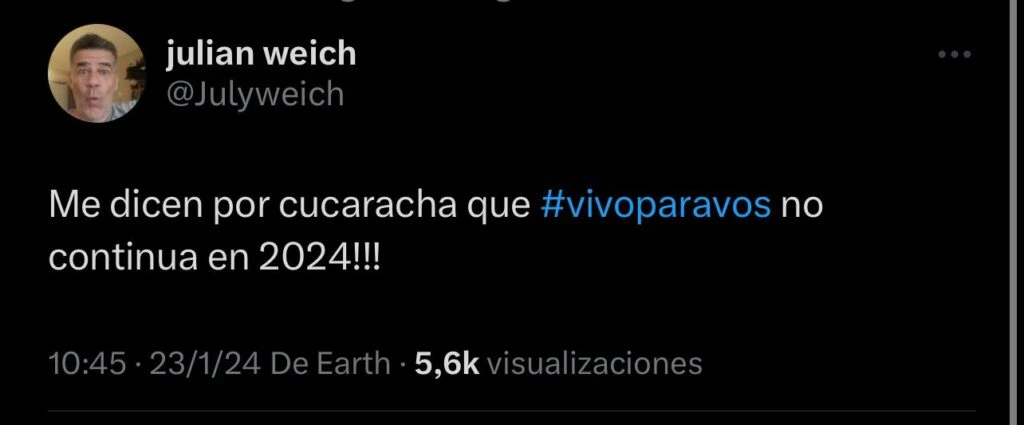Select the 10:45 timestamp
This screenshot has width=1024, height=425.
(87, 364)
